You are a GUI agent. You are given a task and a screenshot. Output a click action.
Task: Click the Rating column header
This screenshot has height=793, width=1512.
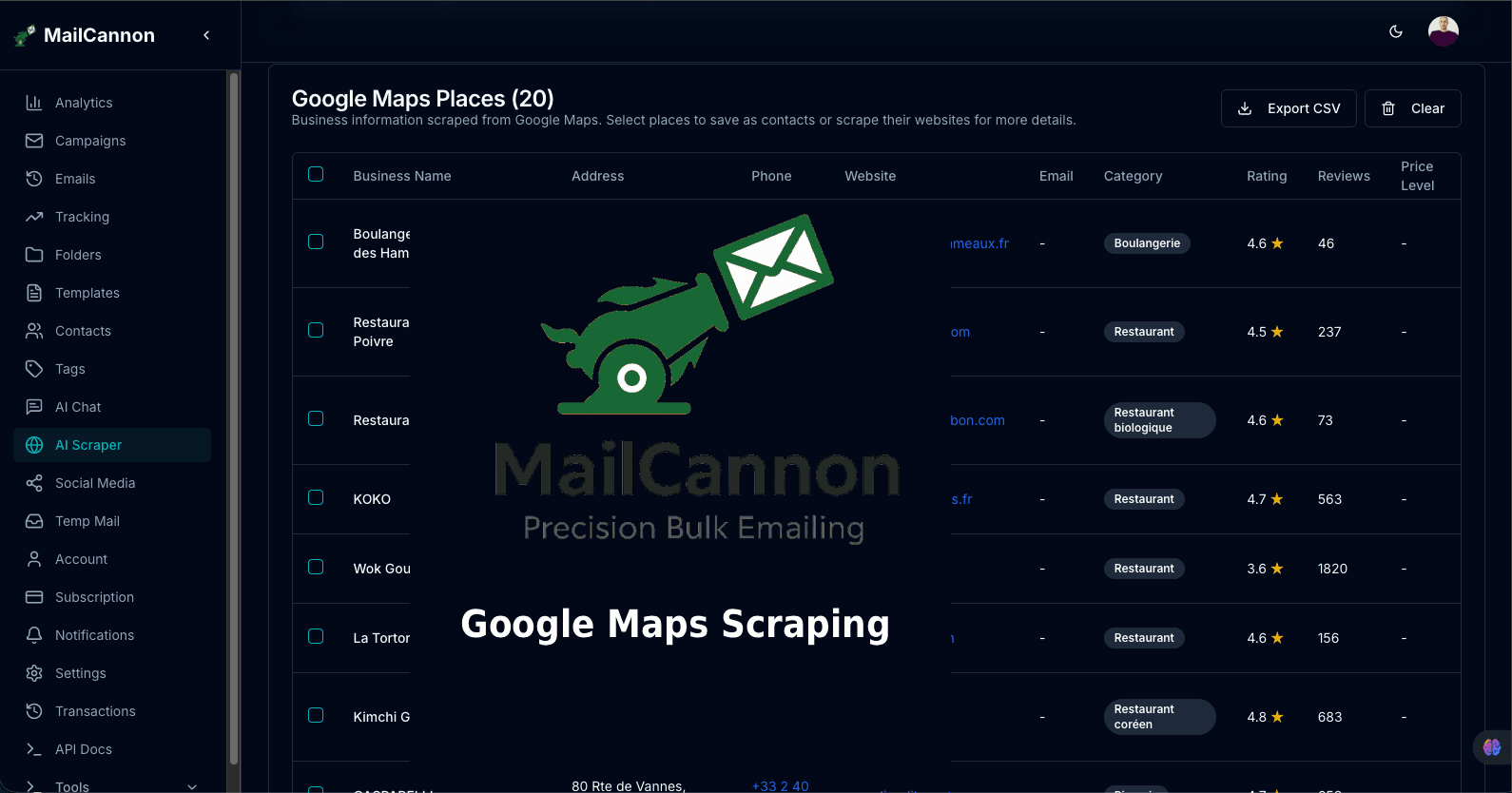[x=1267, y=176]
